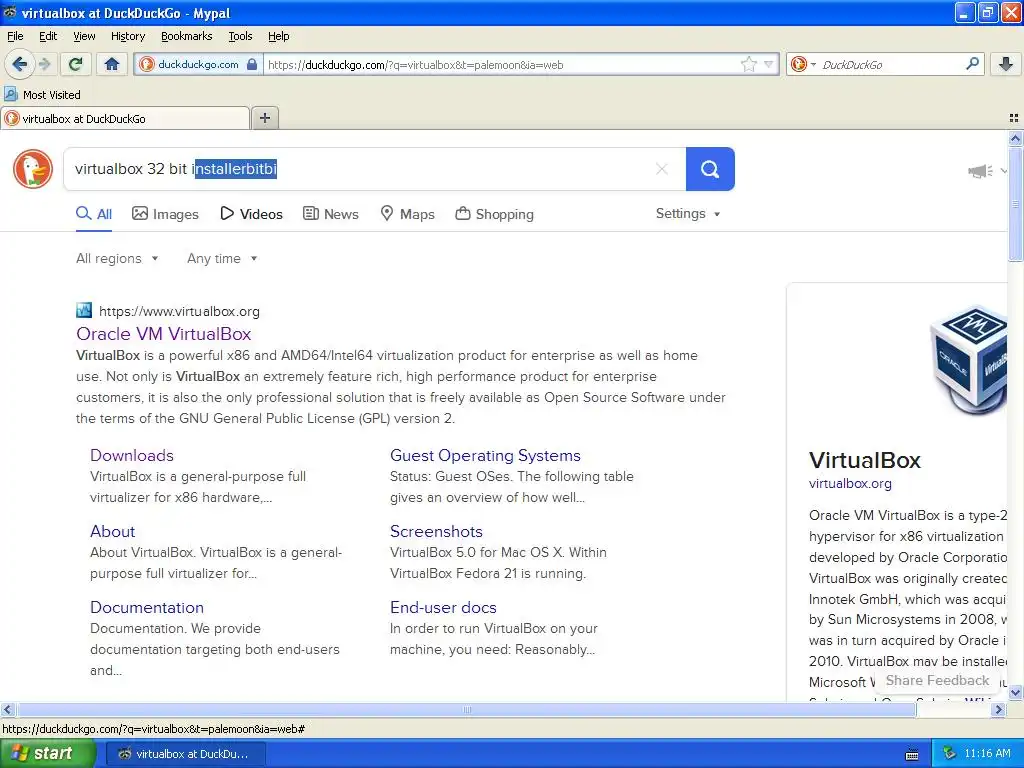The width and height of the screenshot is (1024, 768).
Task: Click the horizontal scrollbar left arrow
Action: [8, 709]
